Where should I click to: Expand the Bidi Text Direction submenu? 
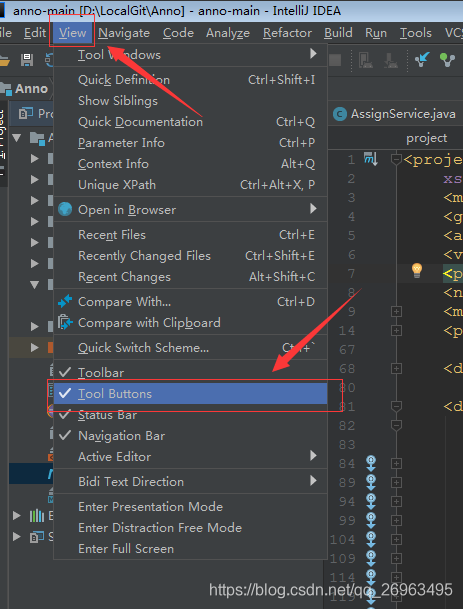[x=190, y=482]
